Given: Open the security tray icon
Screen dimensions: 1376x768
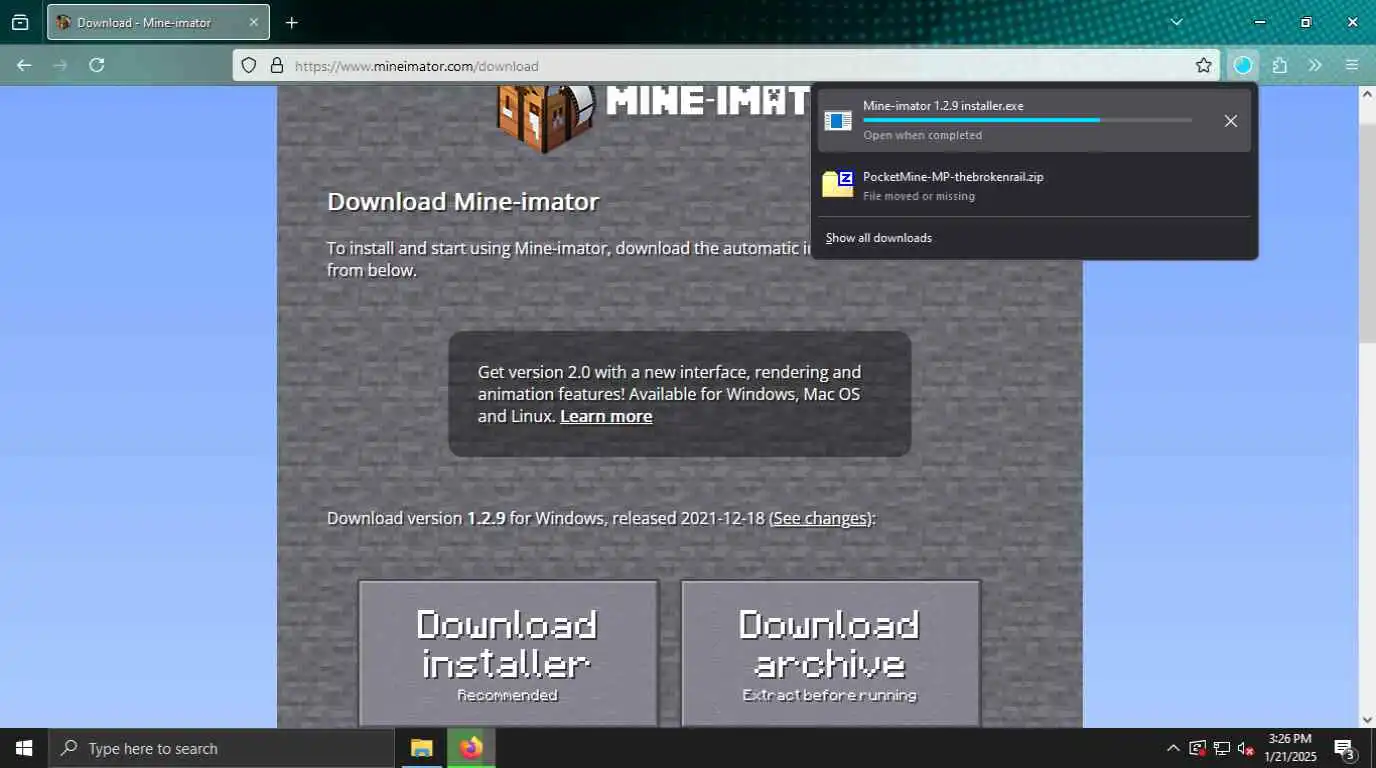Looking at the screenshot, I should [x=1198, y=748].
